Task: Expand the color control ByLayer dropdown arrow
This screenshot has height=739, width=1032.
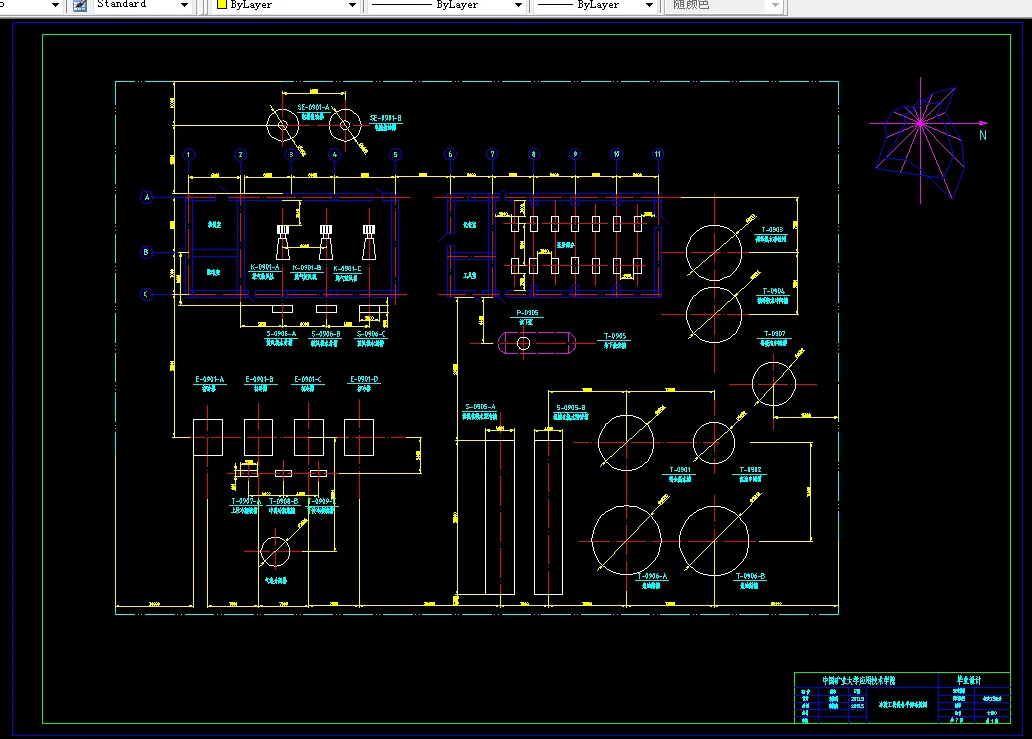Action: [x=352, y=5]
